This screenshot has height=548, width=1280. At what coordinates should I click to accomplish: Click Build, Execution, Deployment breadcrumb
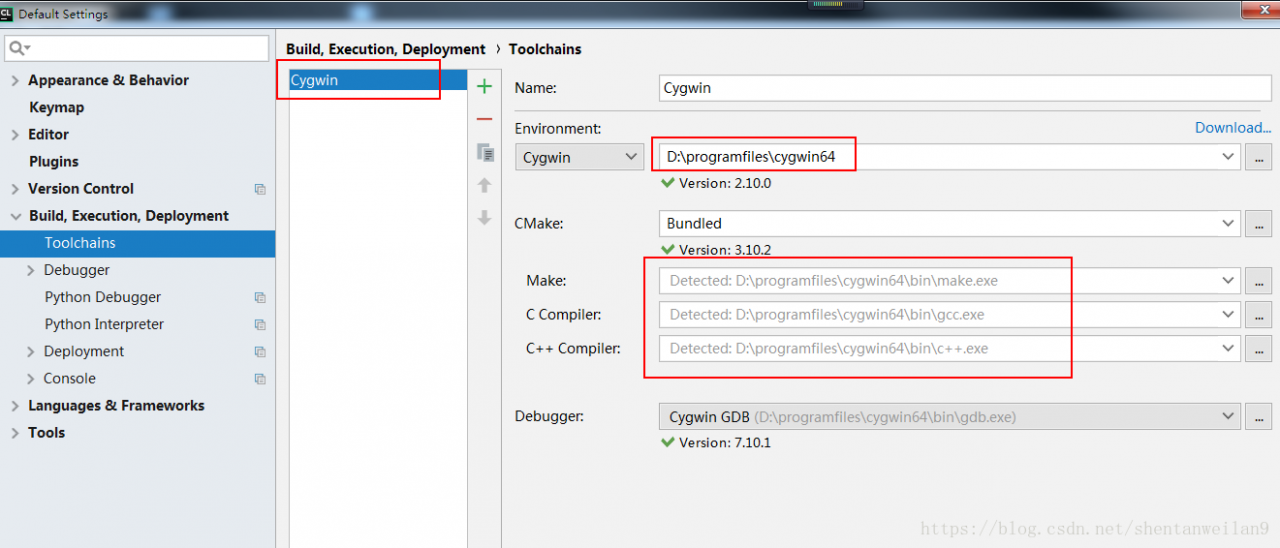(x=386, y=49)
